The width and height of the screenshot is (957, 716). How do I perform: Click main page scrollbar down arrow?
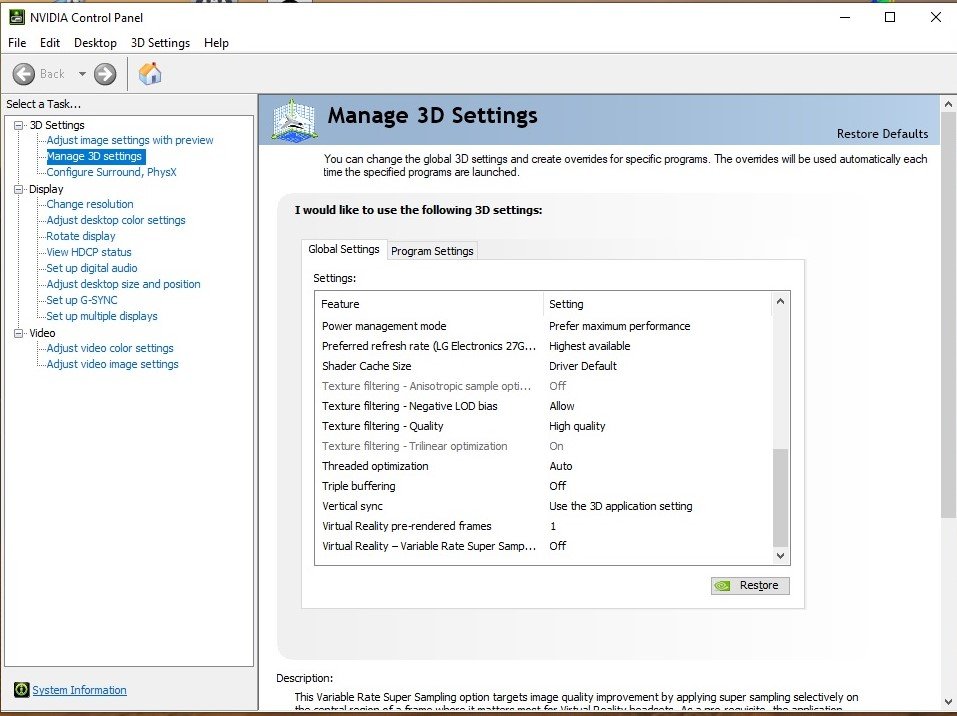(x=948, y=702)
